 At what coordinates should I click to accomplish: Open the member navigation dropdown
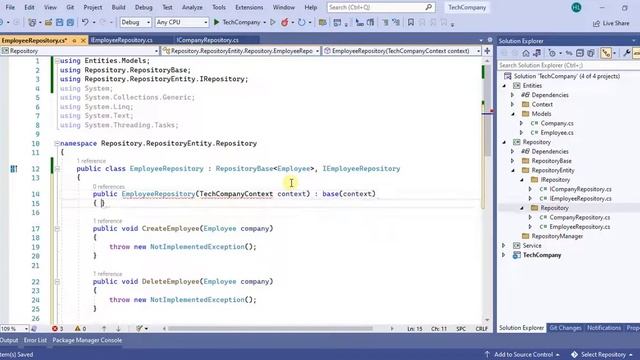point(402,51)
